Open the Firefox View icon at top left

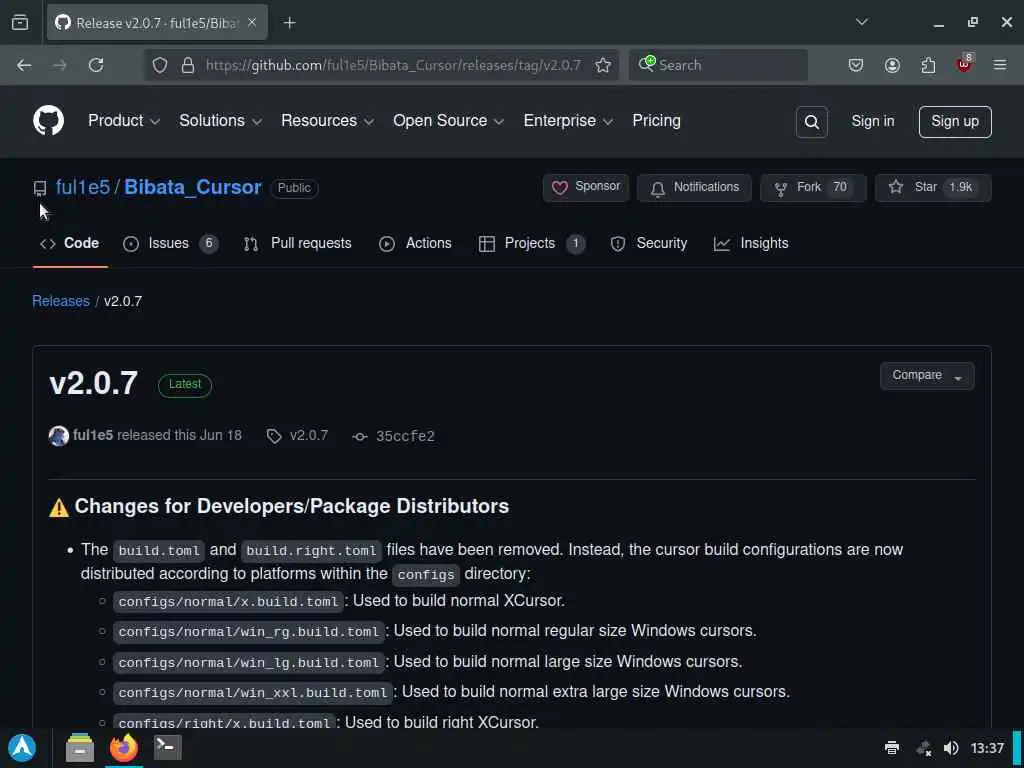click(20, 22)
